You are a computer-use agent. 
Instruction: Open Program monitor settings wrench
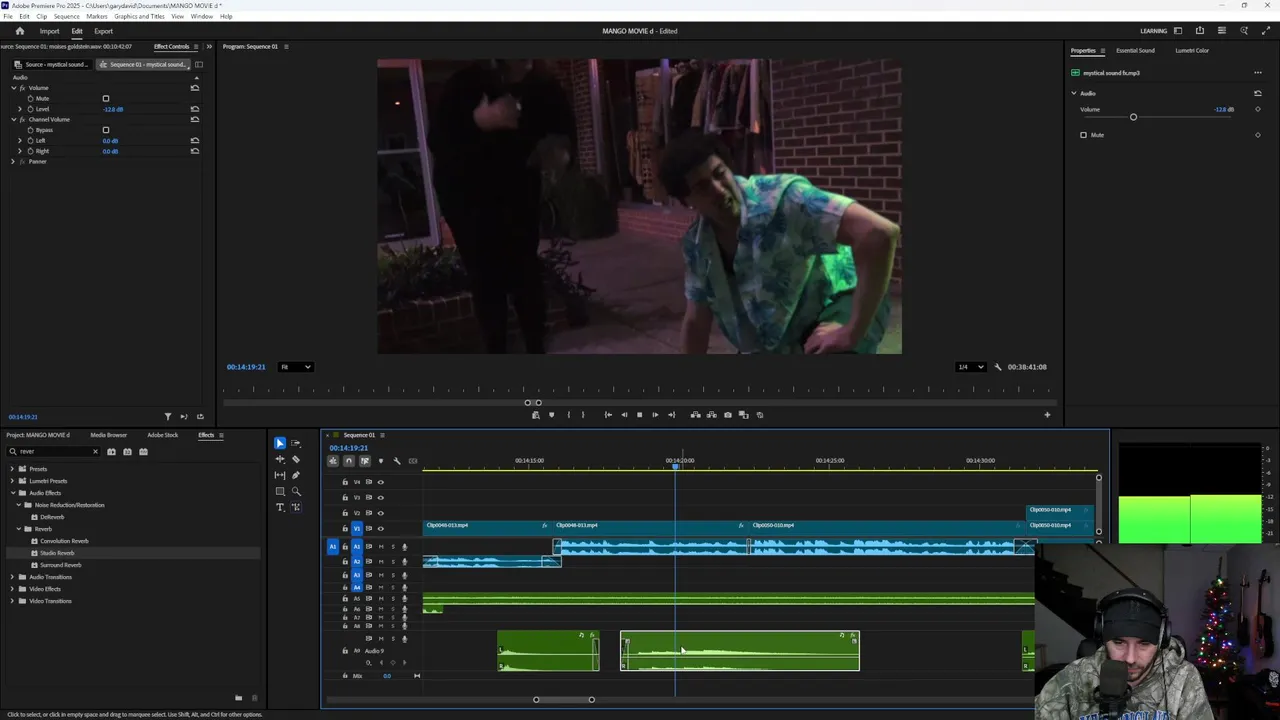[997, 367]
